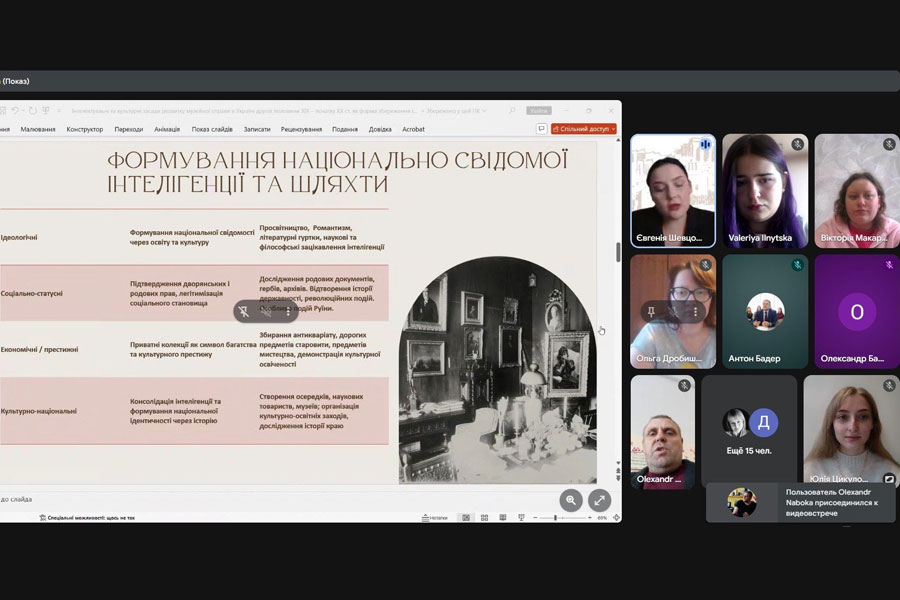Click search magnifier in PowerPoint title bar

pos(512,110)
